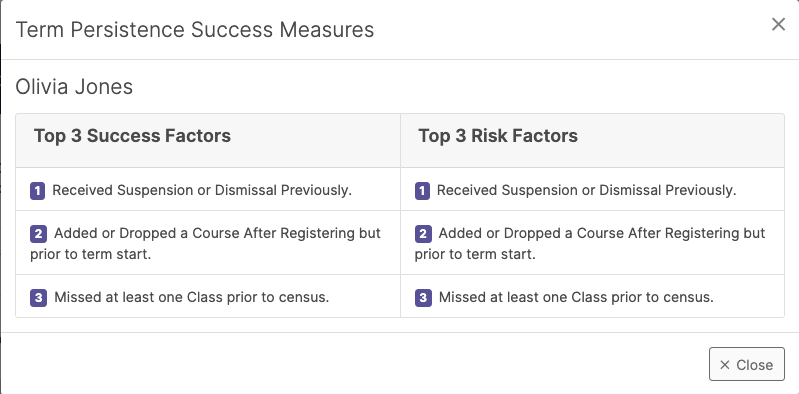Click badge 1 in Success Factors column
The height and width of the screenshot is (394, 799).
pos(37,191)
